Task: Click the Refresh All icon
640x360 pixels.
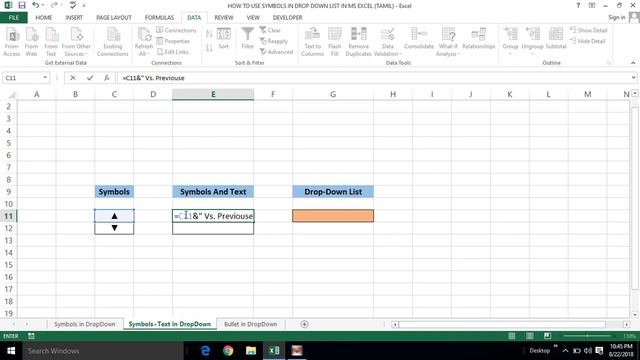Action: 144,42
